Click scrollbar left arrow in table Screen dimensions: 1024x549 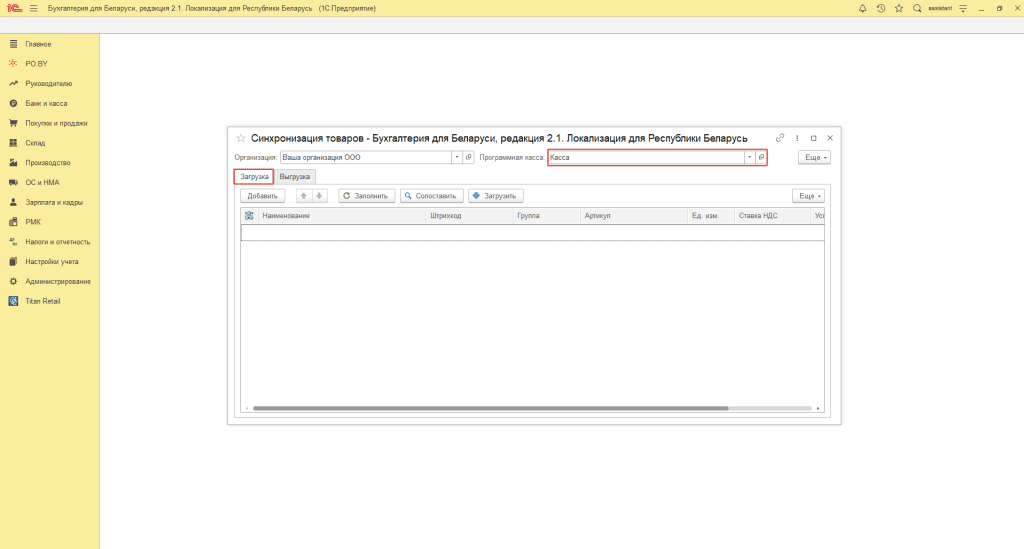(247, 409)
